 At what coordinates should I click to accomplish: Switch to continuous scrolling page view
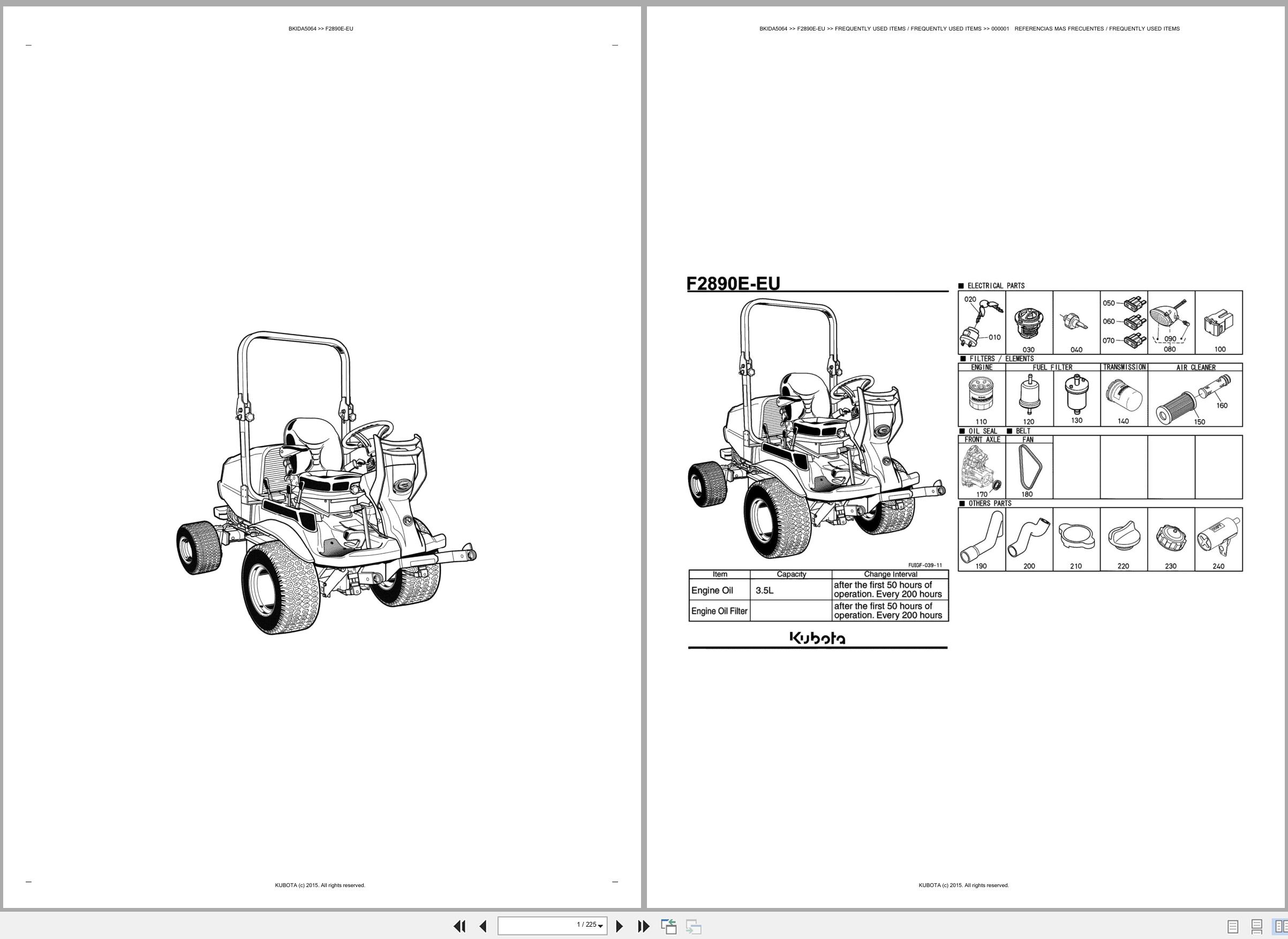click(x=1257, y=927)
